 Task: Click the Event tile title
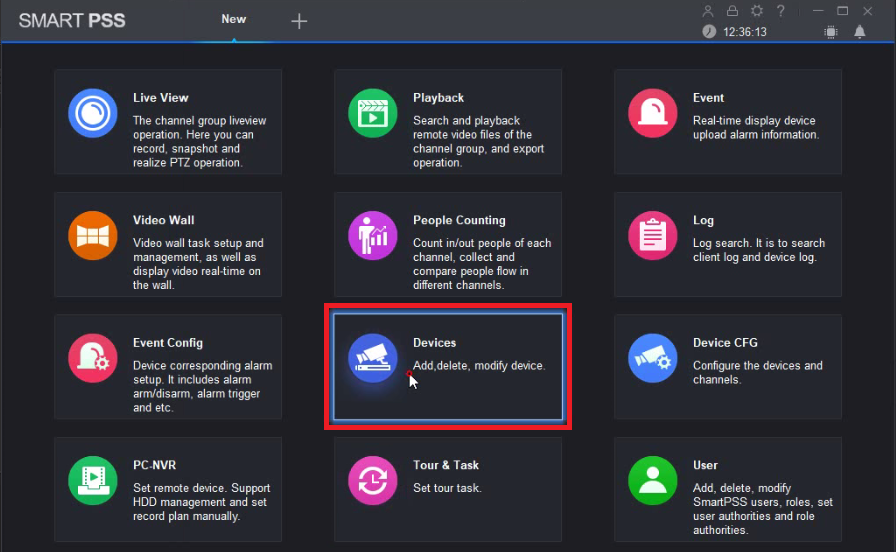pyautogui.click(x=708, y=98)
